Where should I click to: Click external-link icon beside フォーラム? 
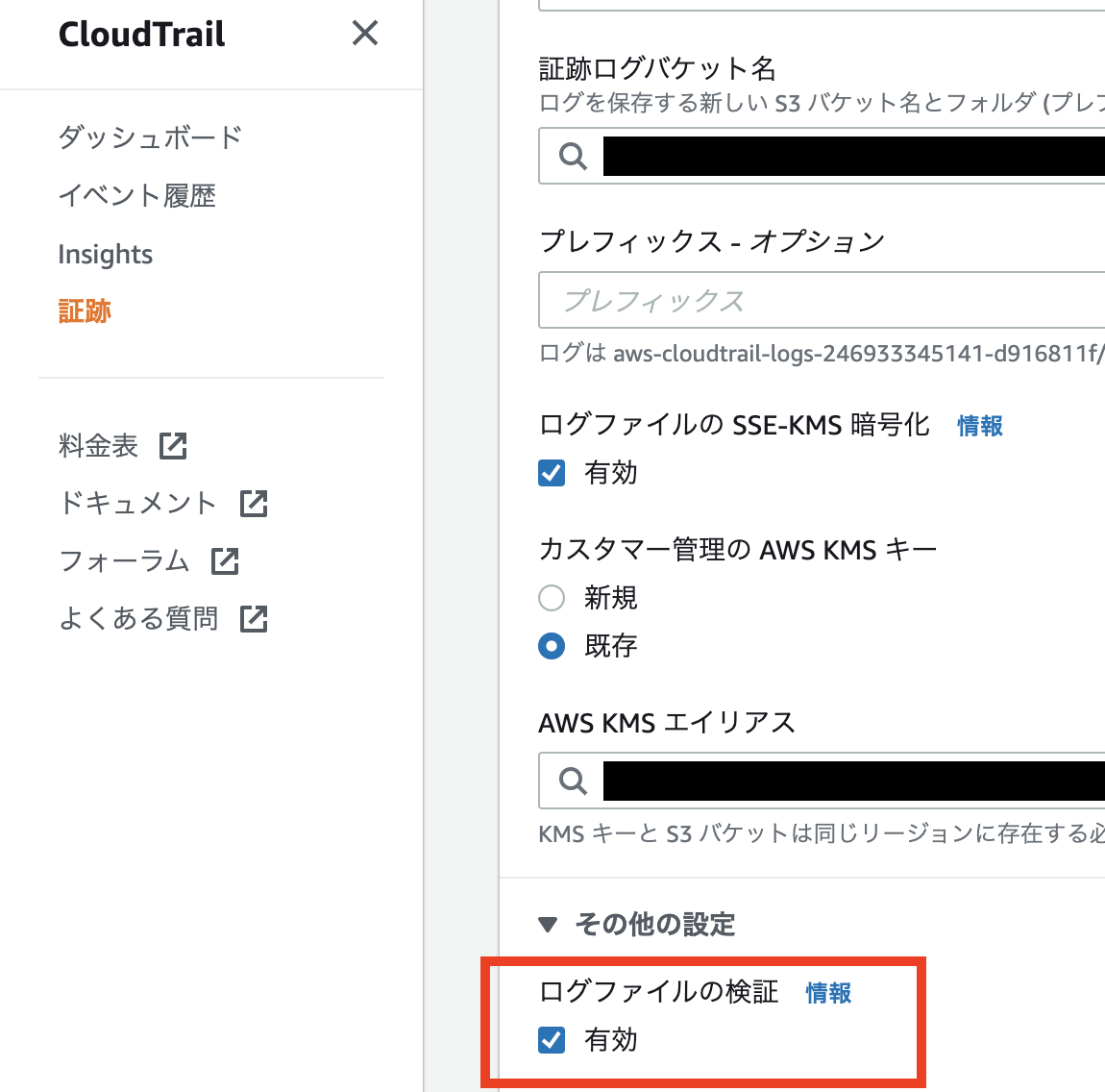pyautogui.click(x=225, y=562)
